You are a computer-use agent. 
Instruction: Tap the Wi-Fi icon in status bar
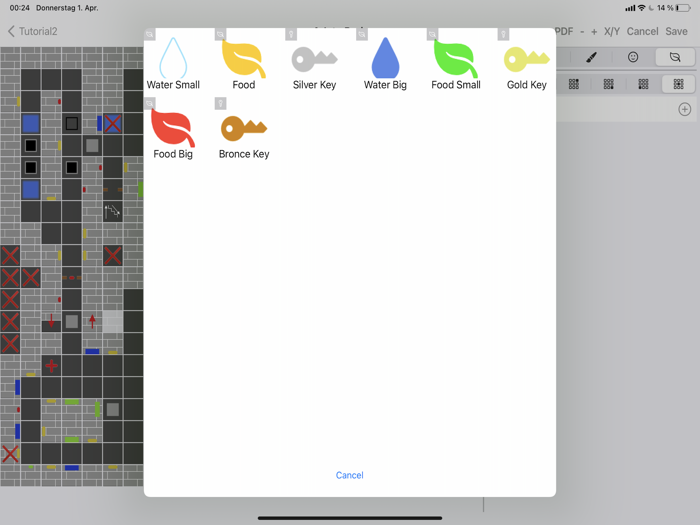pos(642,8)
